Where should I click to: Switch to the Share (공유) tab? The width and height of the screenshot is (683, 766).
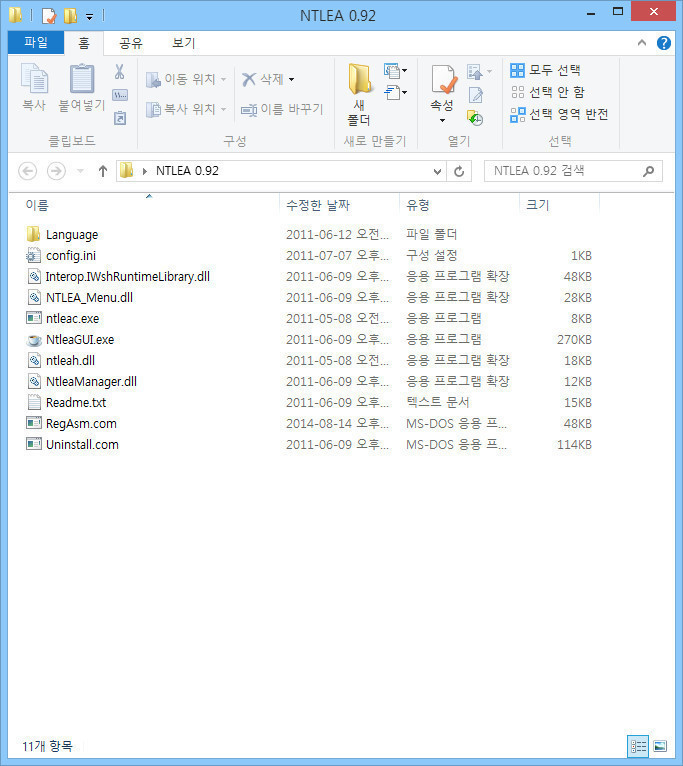pyautogui.click(x=131, y=43)
